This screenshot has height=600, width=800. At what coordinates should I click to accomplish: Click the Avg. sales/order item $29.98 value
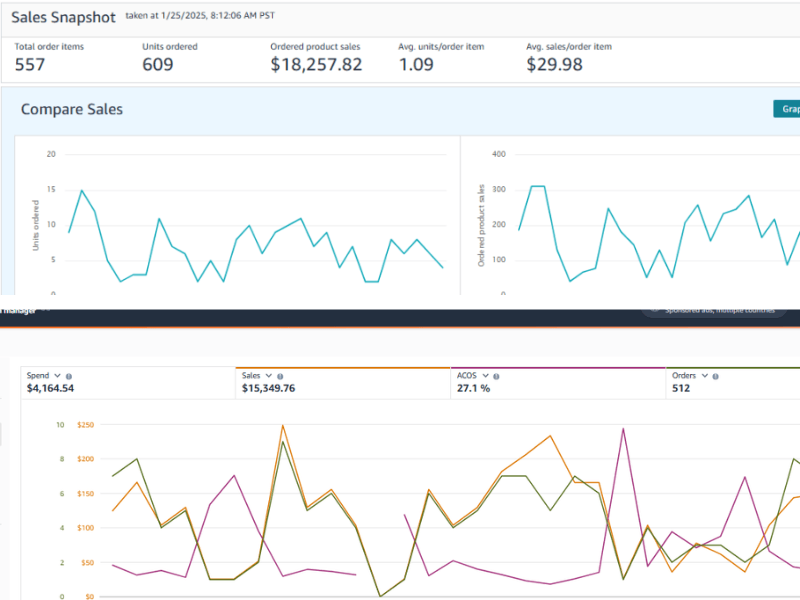tap(555, 64)
